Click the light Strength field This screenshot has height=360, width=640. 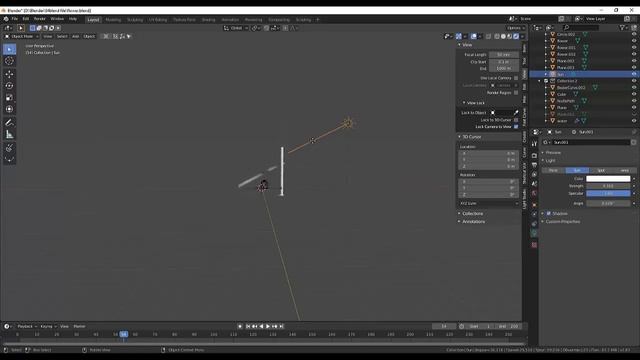[608, 186]
